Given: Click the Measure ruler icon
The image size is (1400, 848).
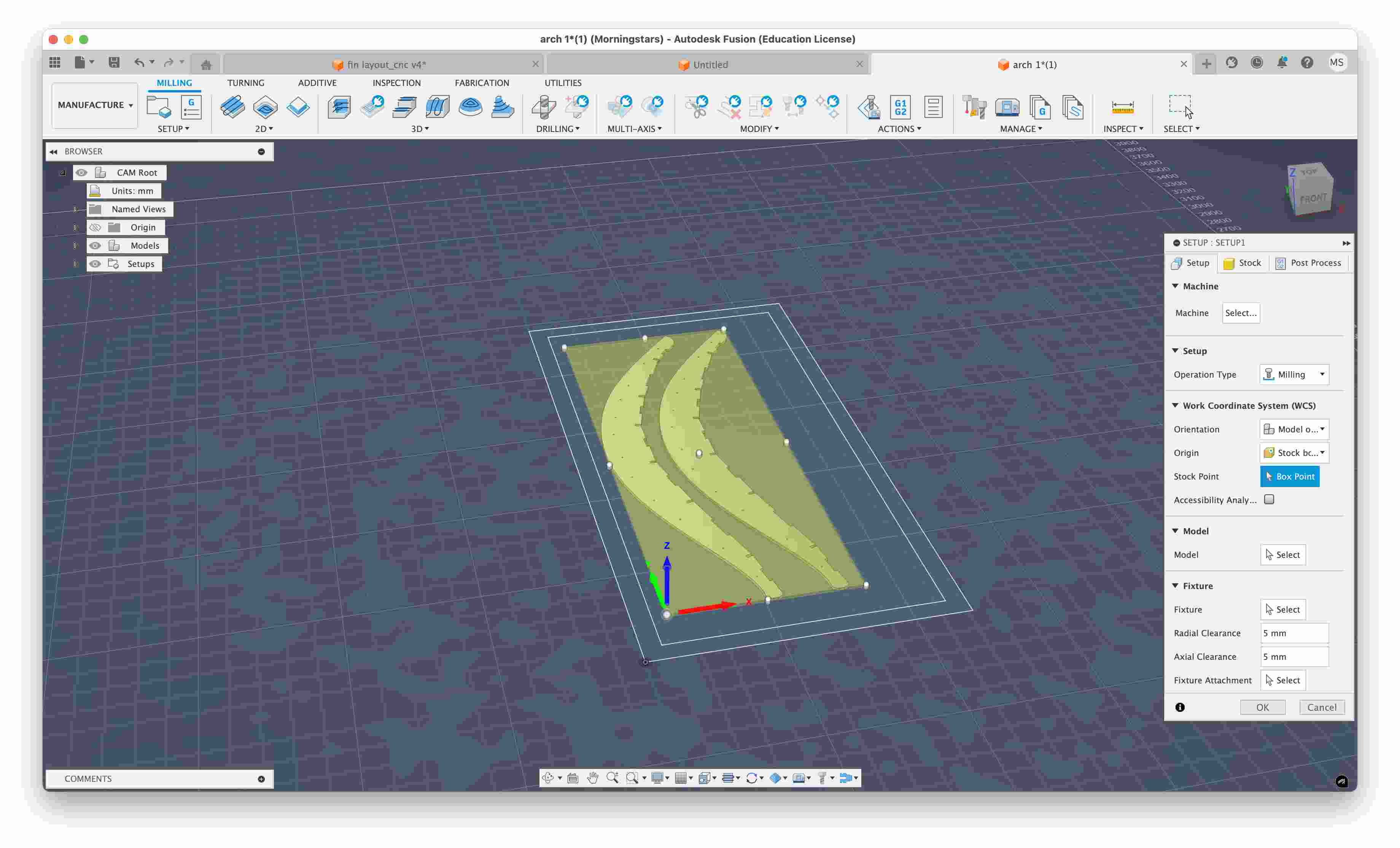Looking at the screenshot, I should coord(1122,107).
